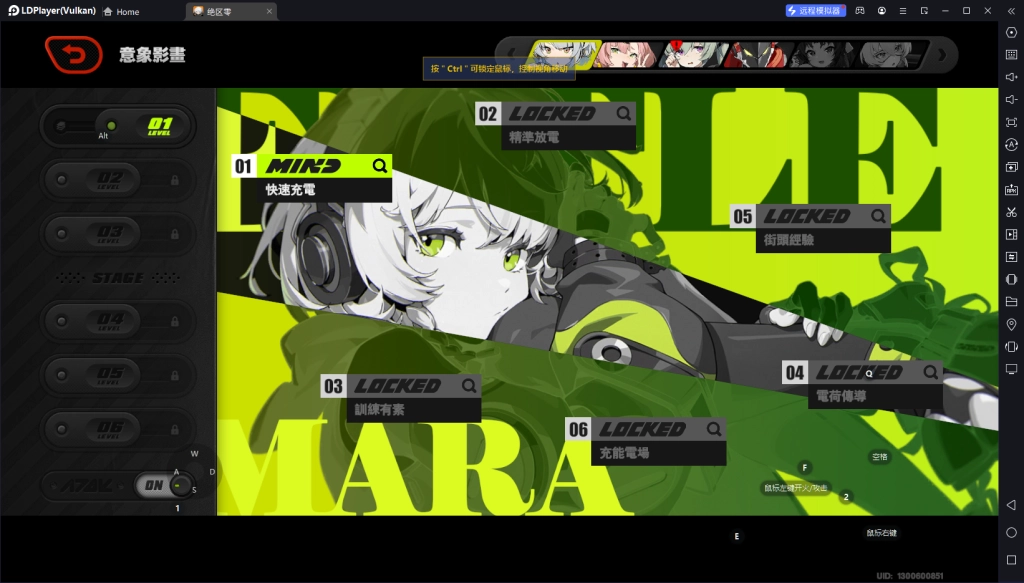Click the blue 远程模拟器 button
1024x583 pixels.
tap(813, 11)
